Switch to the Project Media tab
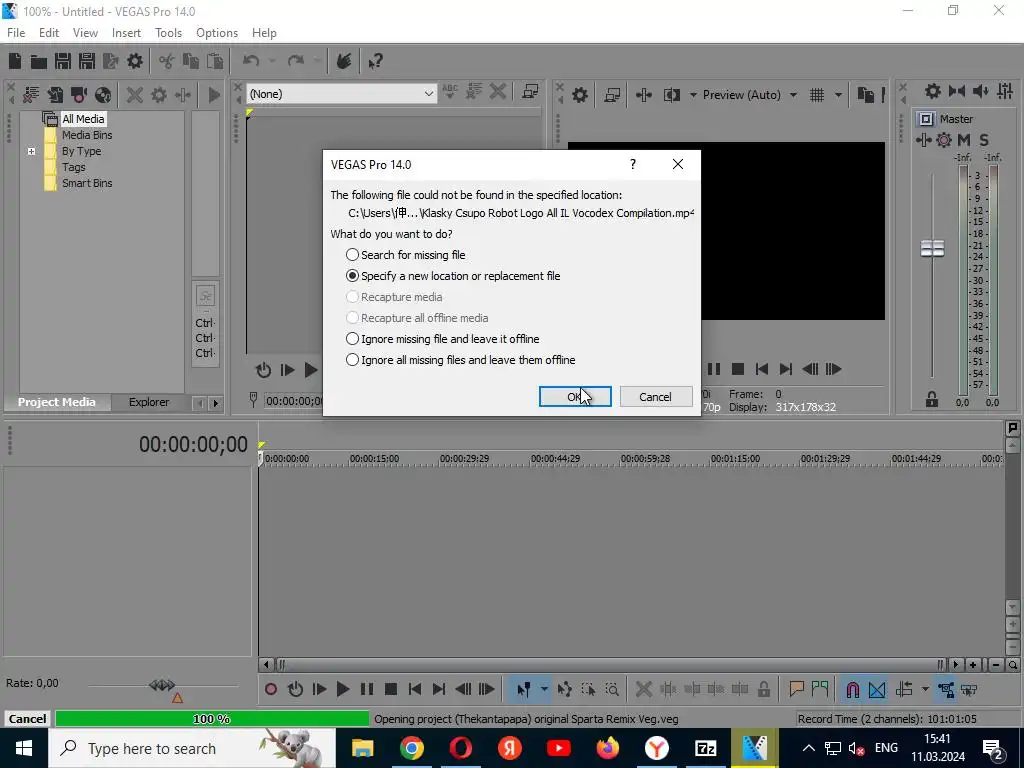The image size is (1024, 768). [56, 402]
